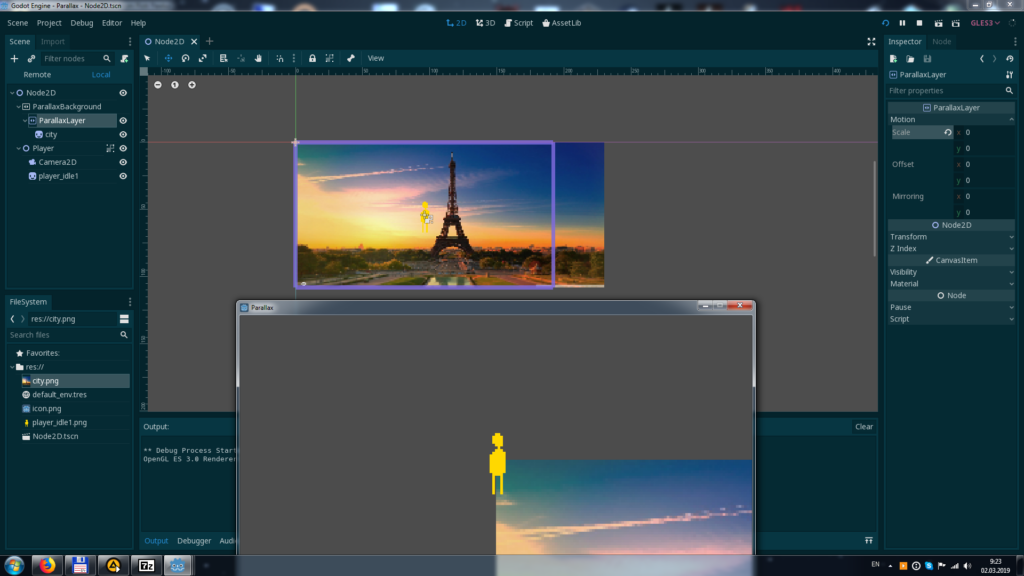Lock the selected node from moving
Viewport: 1024px width, 576px height.
coord(312,58)
